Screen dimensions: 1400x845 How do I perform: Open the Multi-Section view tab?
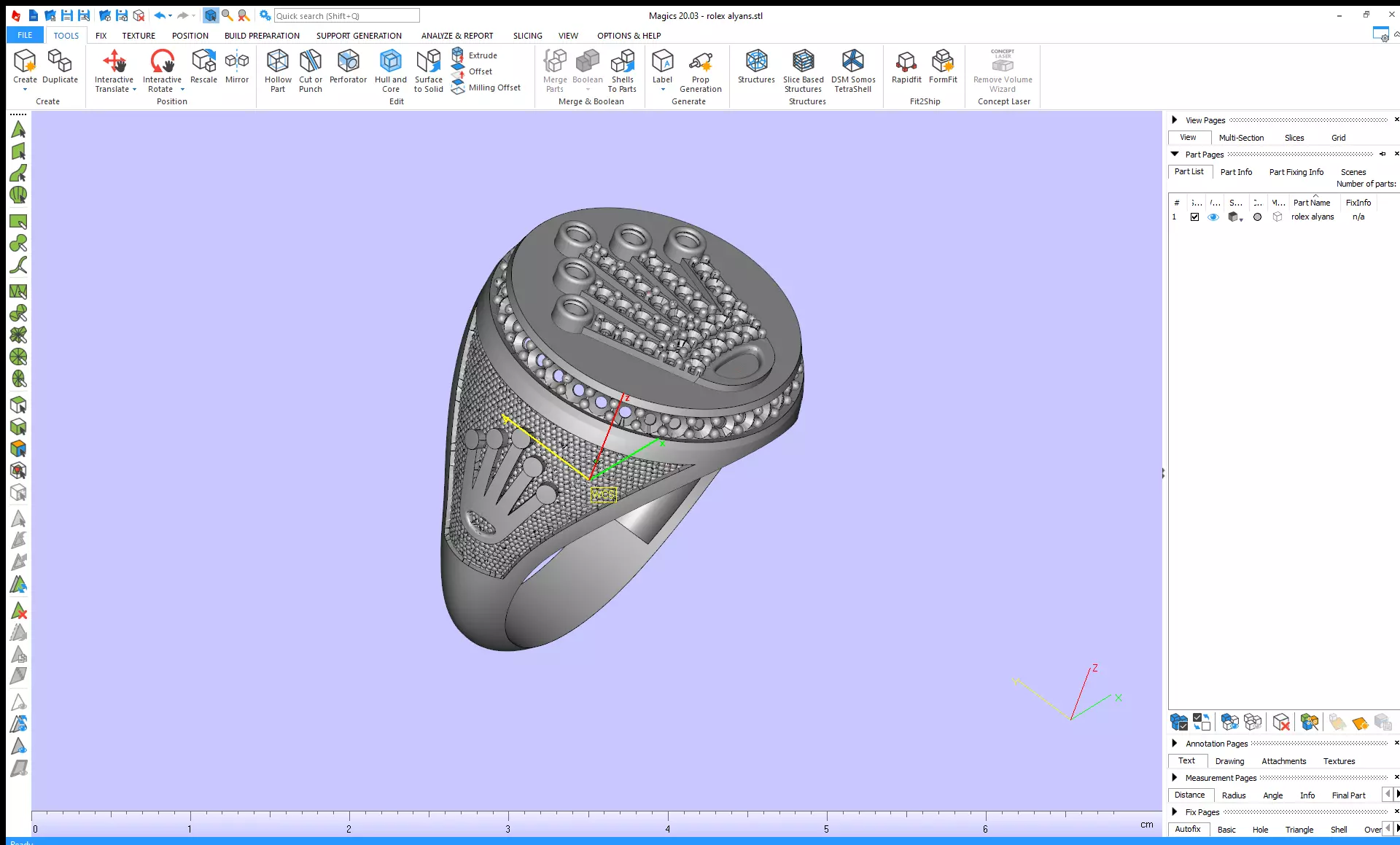tap(1241, 138)
